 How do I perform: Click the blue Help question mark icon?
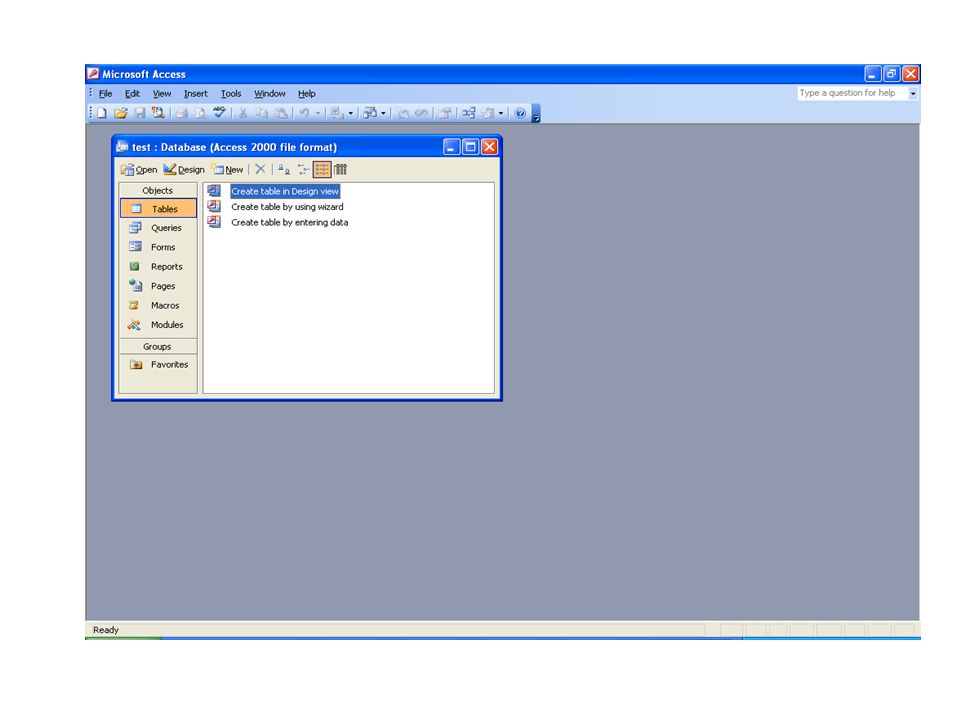(520, 113)
